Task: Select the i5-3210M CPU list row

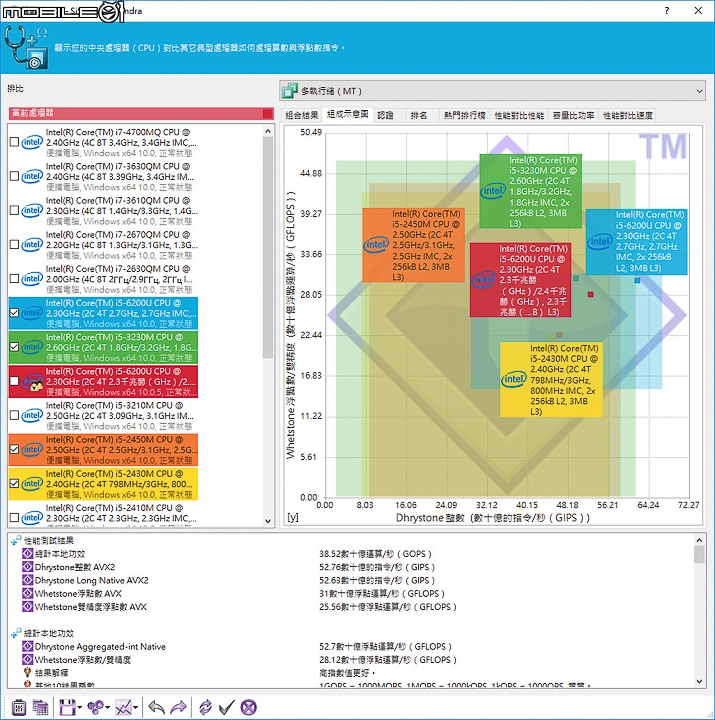Action: (103, 416)
